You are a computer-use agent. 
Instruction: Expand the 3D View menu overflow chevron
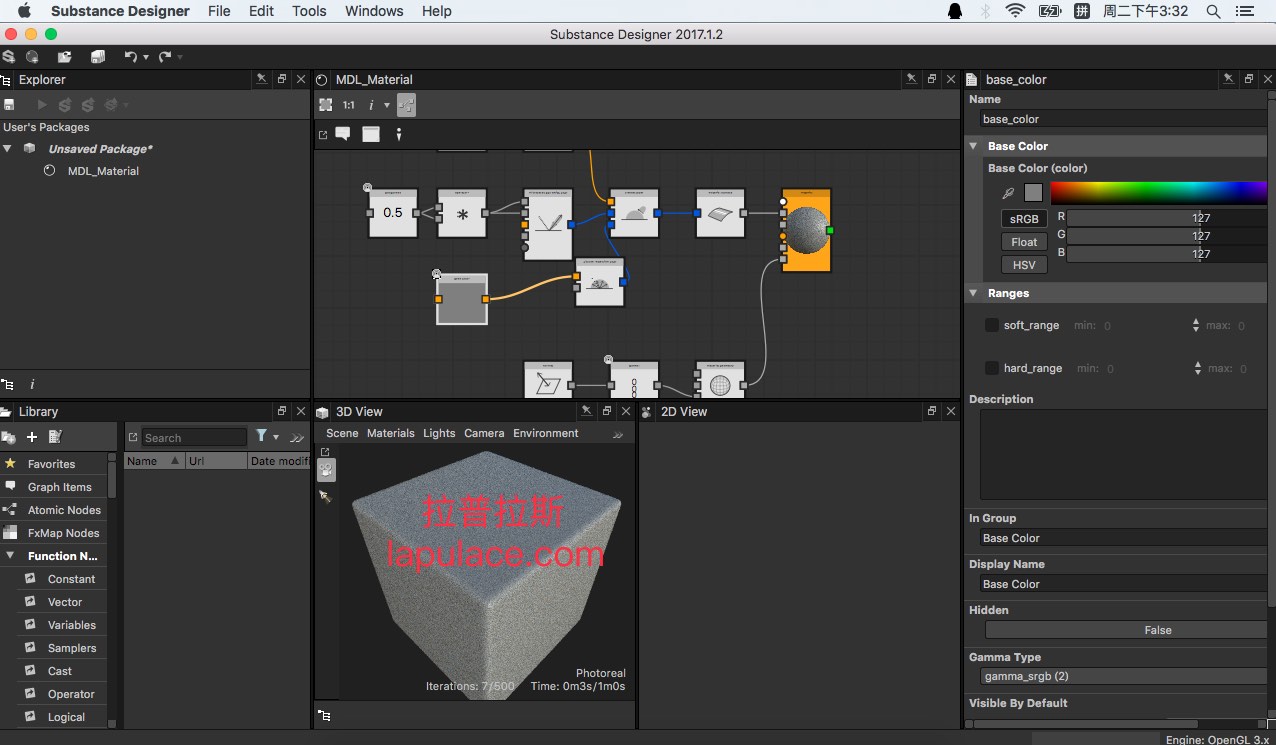(x=618, y=434)
